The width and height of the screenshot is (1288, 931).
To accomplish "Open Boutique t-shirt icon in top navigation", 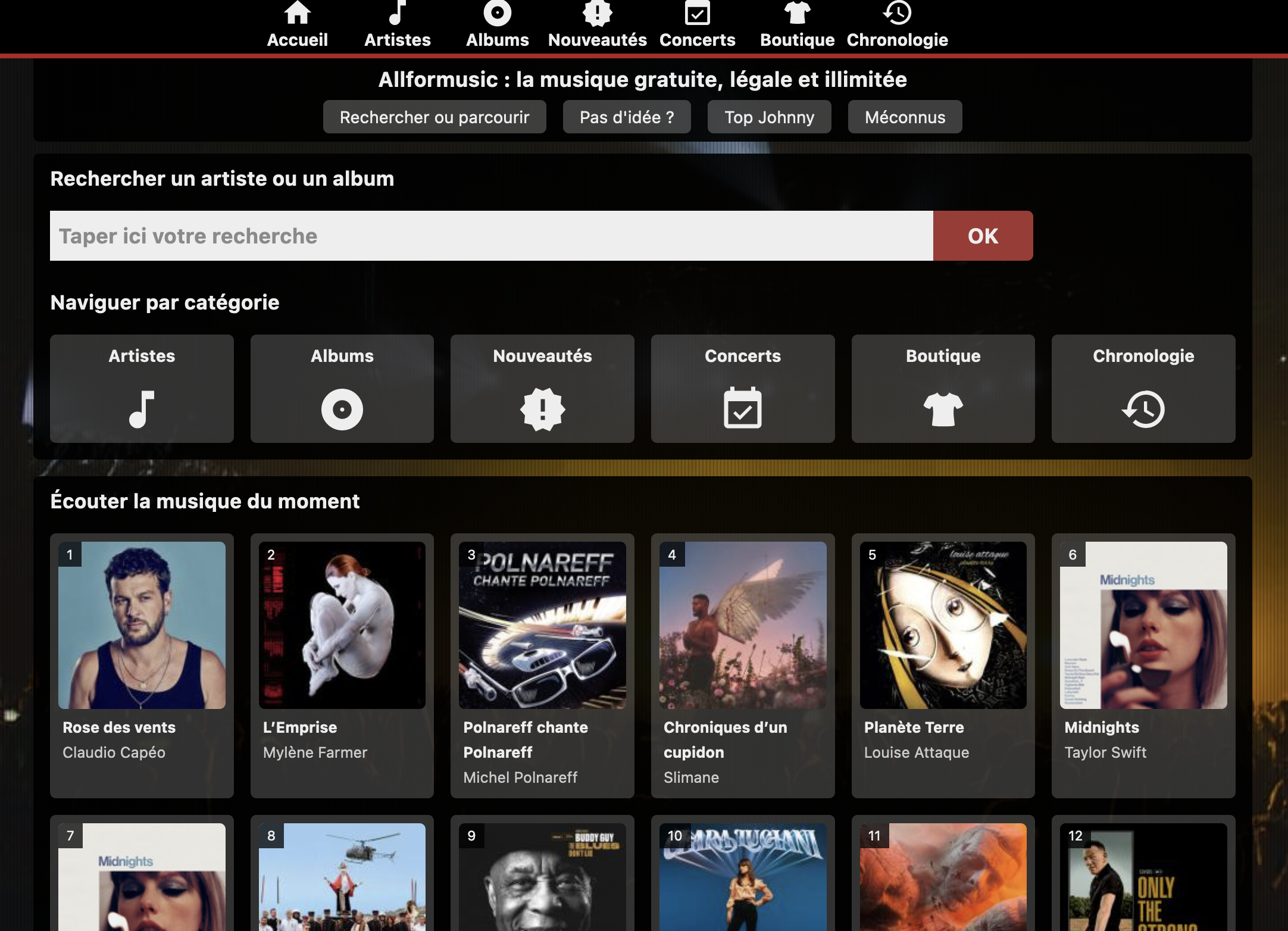I will [797, 13].
